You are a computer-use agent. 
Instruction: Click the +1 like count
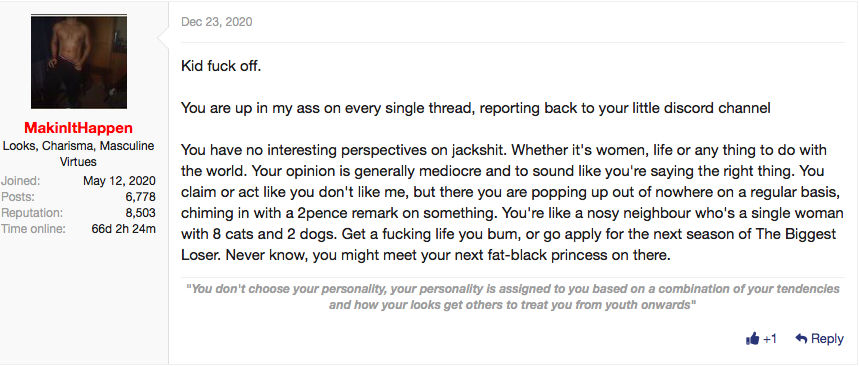coord(769,339)
